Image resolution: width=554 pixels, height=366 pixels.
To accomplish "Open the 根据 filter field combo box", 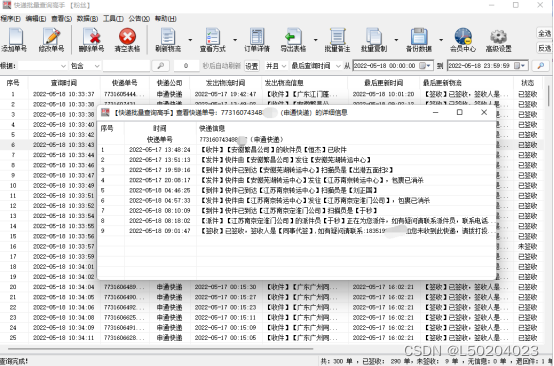I will pyautogui.click(x=42, y=66).
